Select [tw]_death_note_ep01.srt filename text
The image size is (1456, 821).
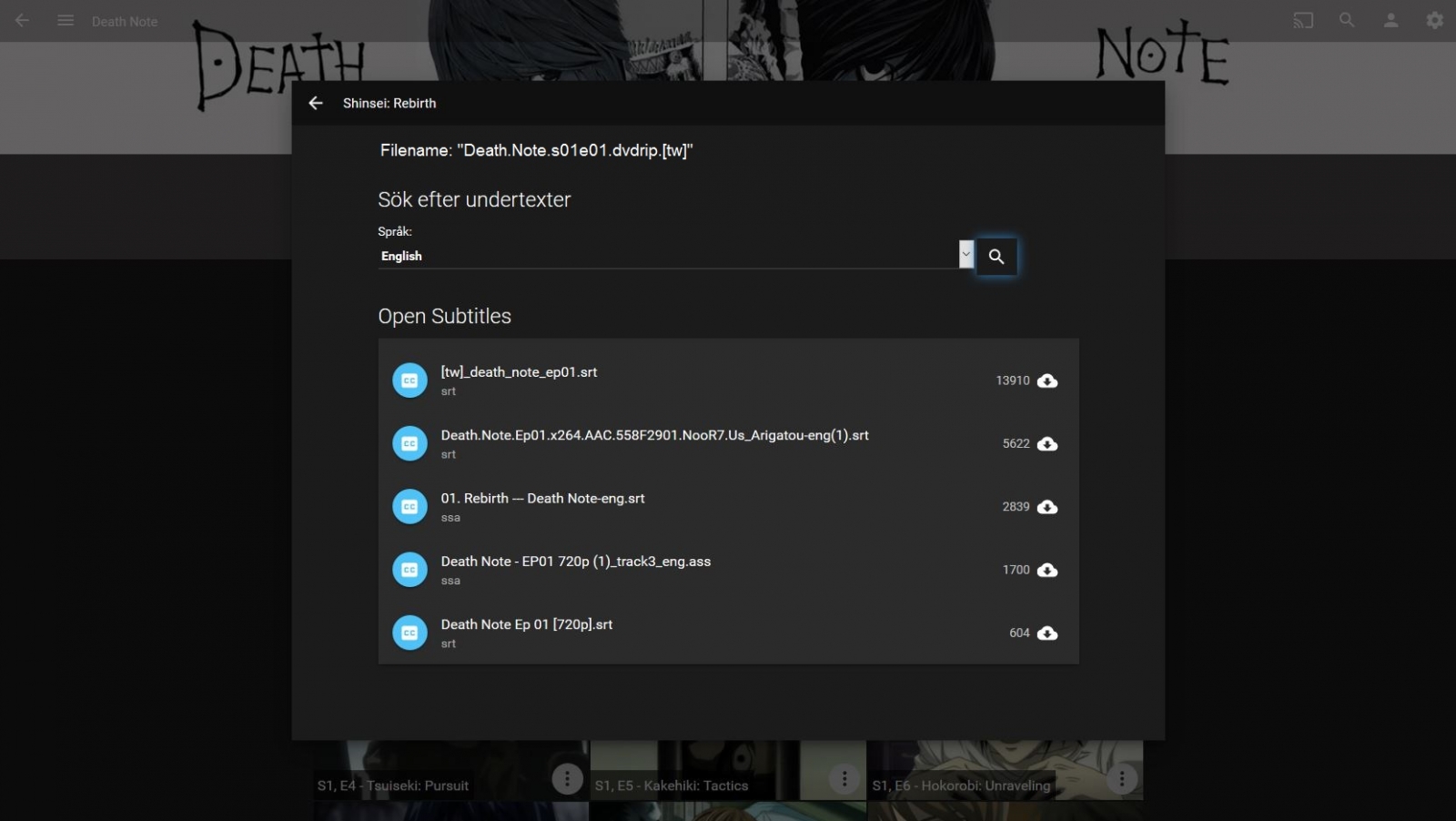519,372
